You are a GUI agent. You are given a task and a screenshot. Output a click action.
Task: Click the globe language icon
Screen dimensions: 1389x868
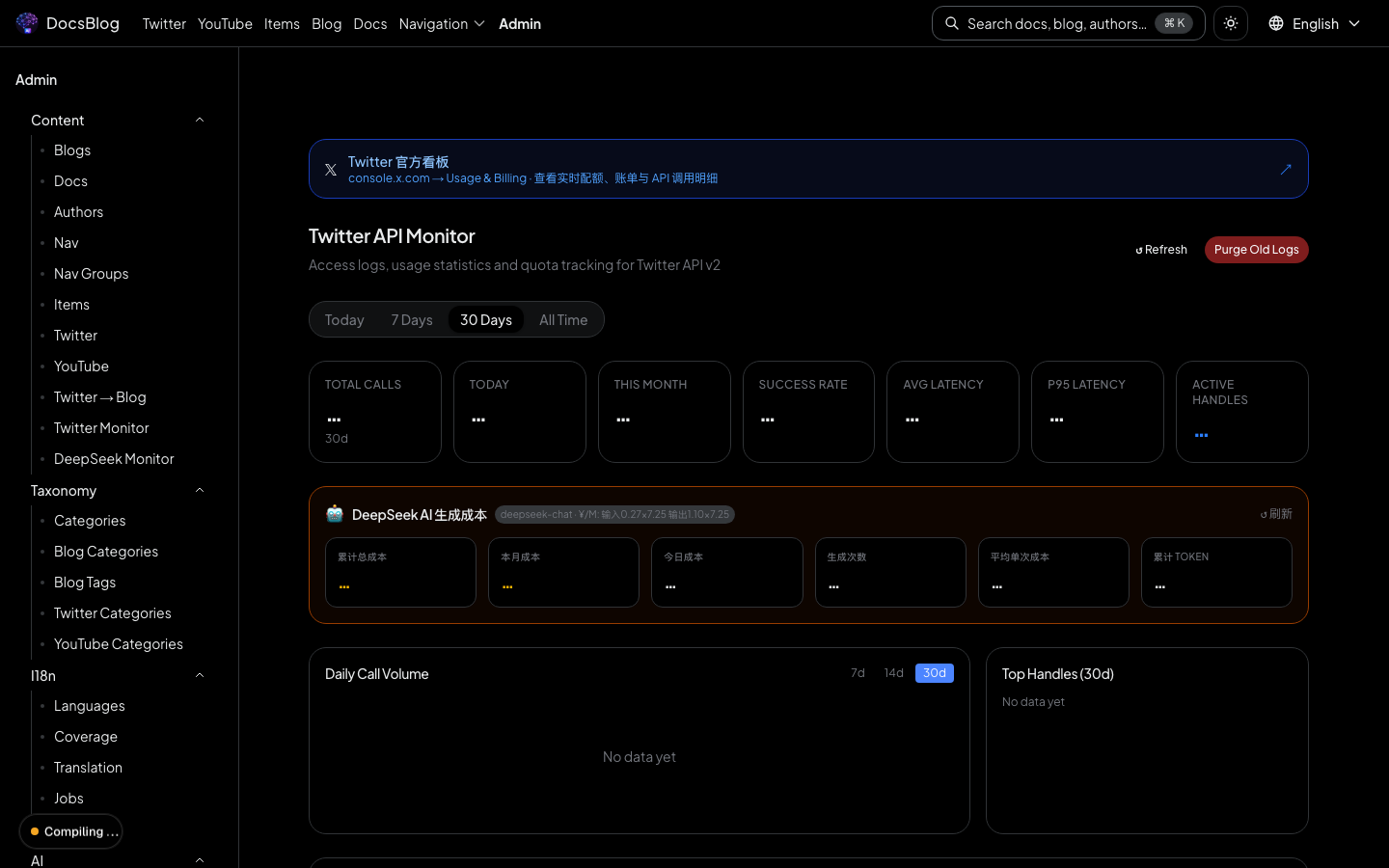[1276, 23]
